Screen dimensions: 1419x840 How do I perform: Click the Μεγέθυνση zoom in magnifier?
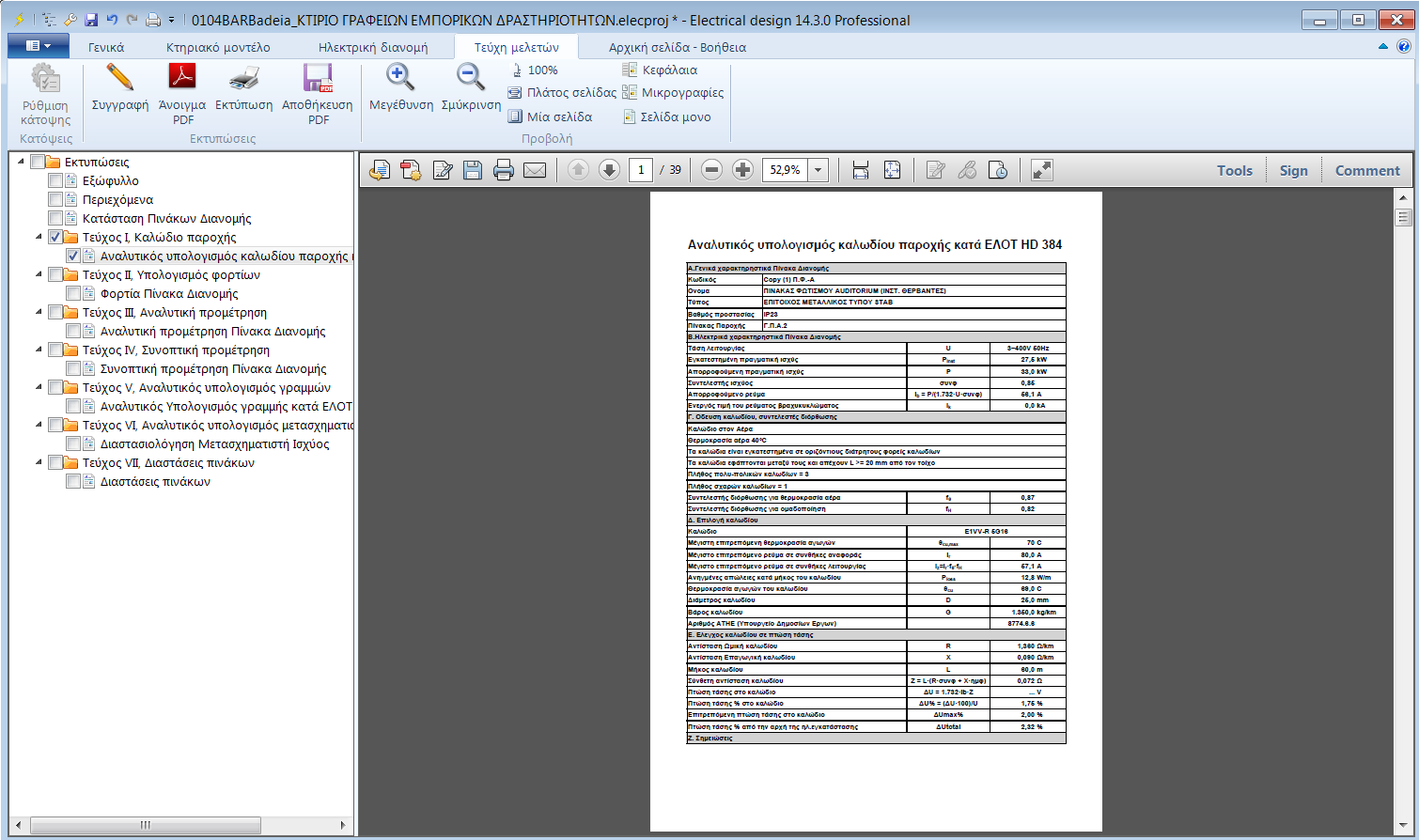(400, 79)
